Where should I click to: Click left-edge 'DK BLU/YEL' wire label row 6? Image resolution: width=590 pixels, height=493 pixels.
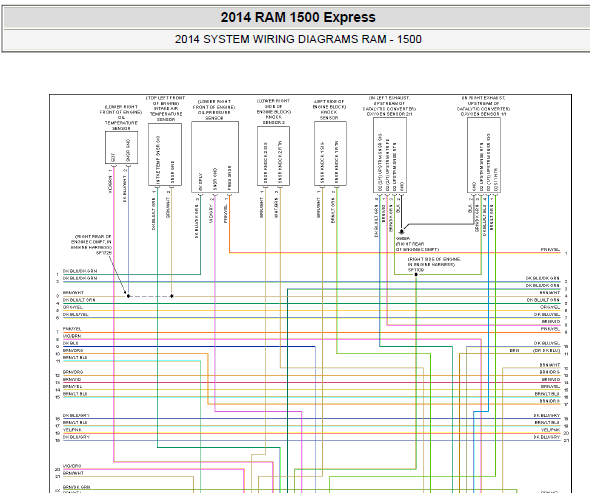click(76, 314)
